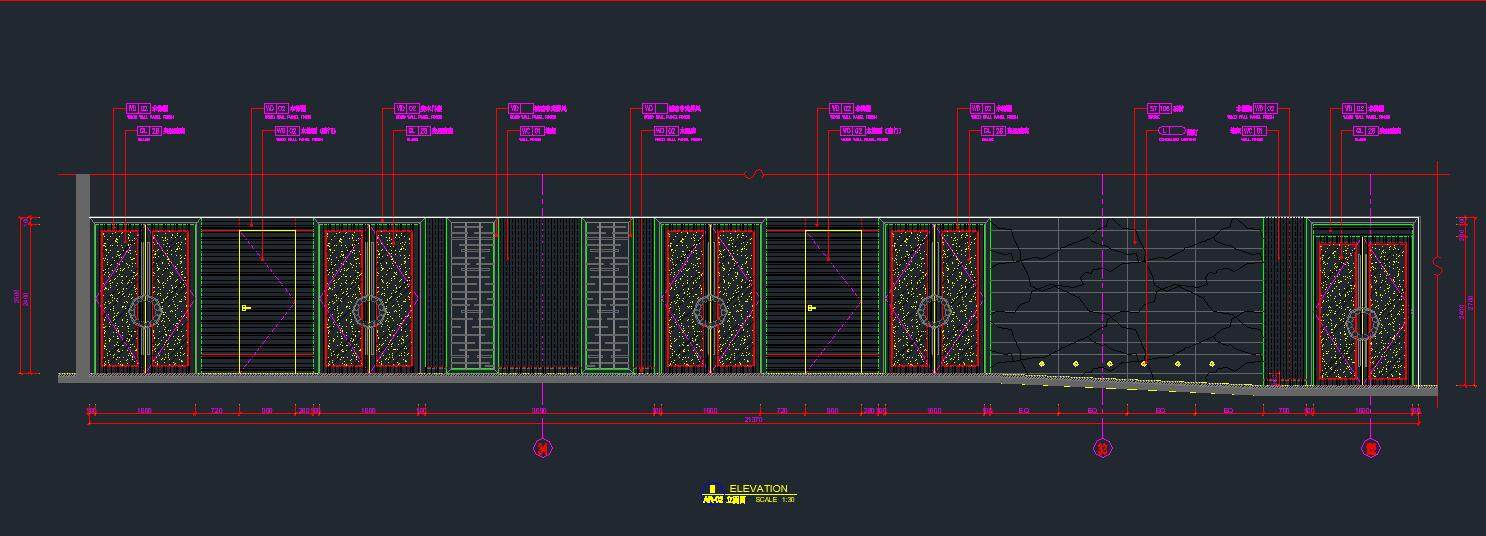Pick leftmost yellow diamond on stone wall
The image size is (1486, 536).
1042,363
